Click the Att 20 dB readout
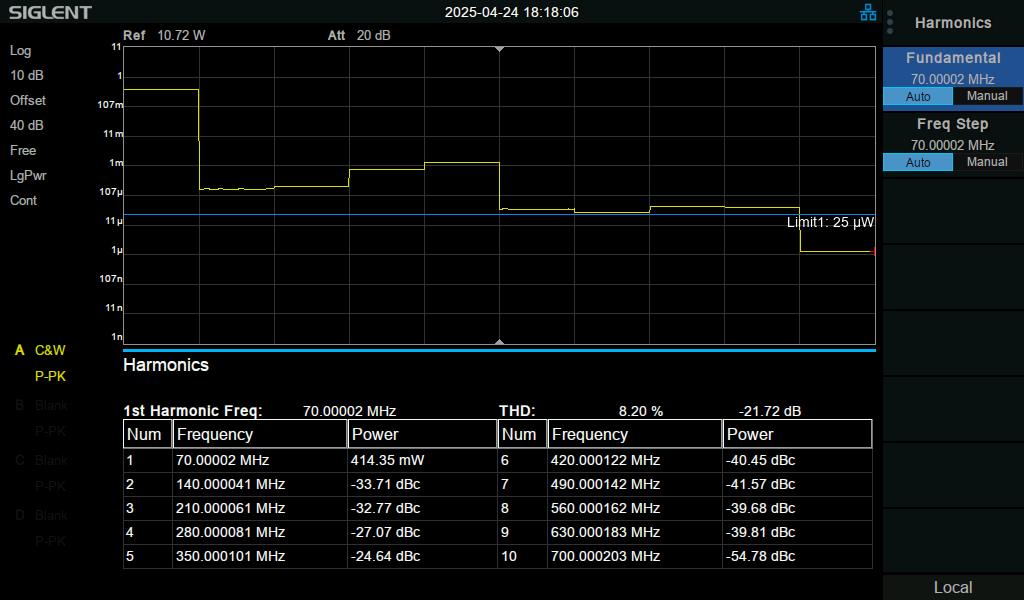Viewport: 1024px width, 600px height. pos(359,35)
